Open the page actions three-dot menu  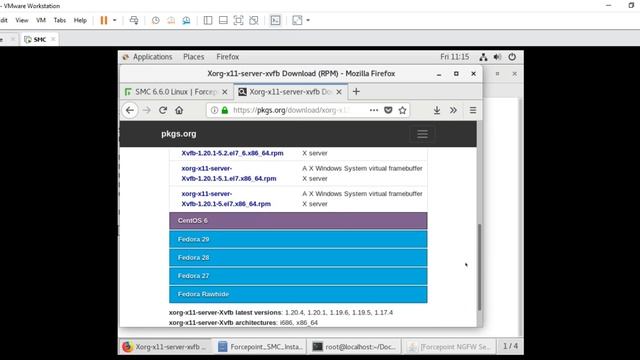(x=373, y=110)
